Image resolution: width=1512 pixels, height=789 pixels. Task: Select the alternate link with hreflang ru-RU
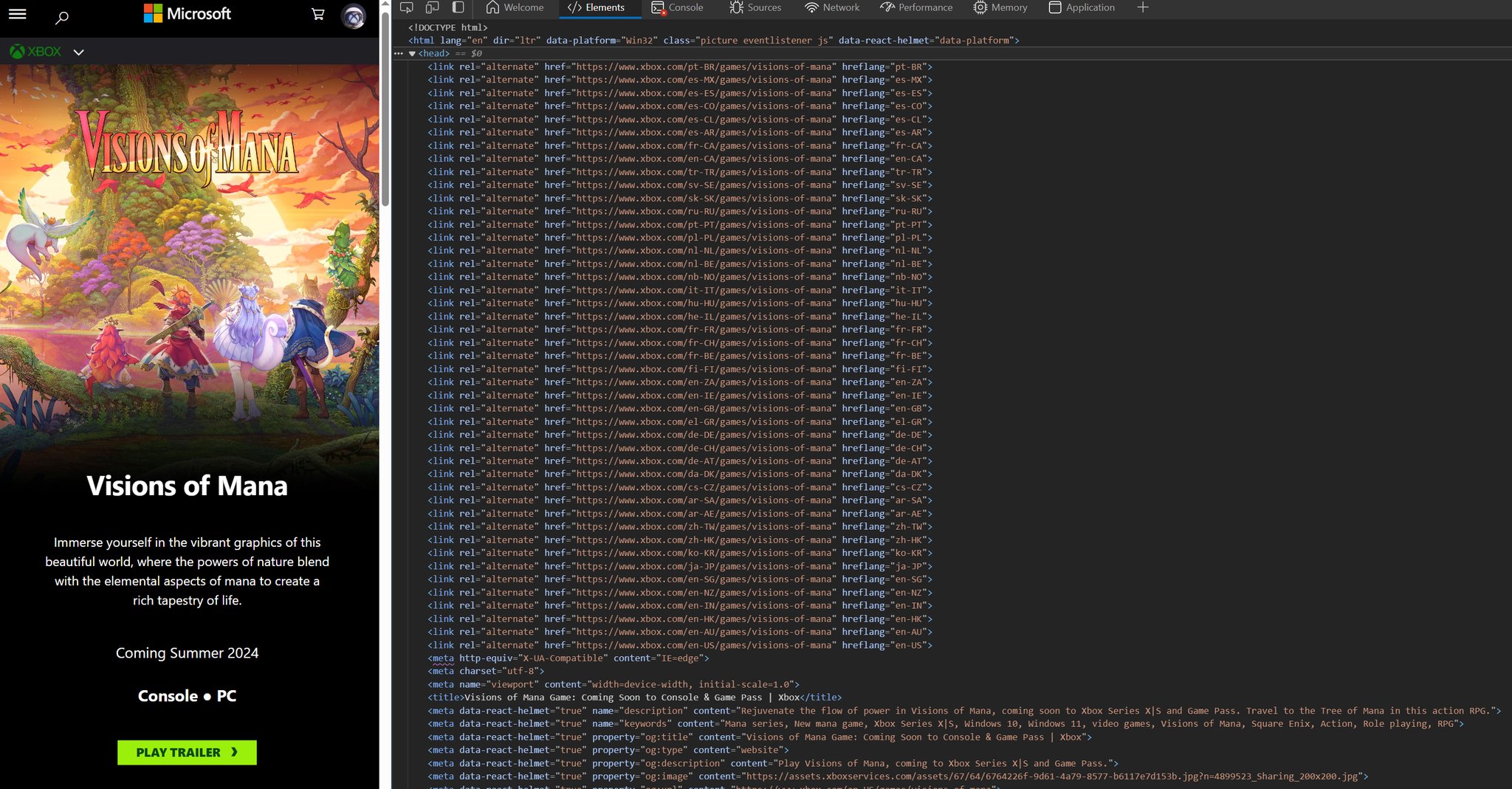pos(680,212)
